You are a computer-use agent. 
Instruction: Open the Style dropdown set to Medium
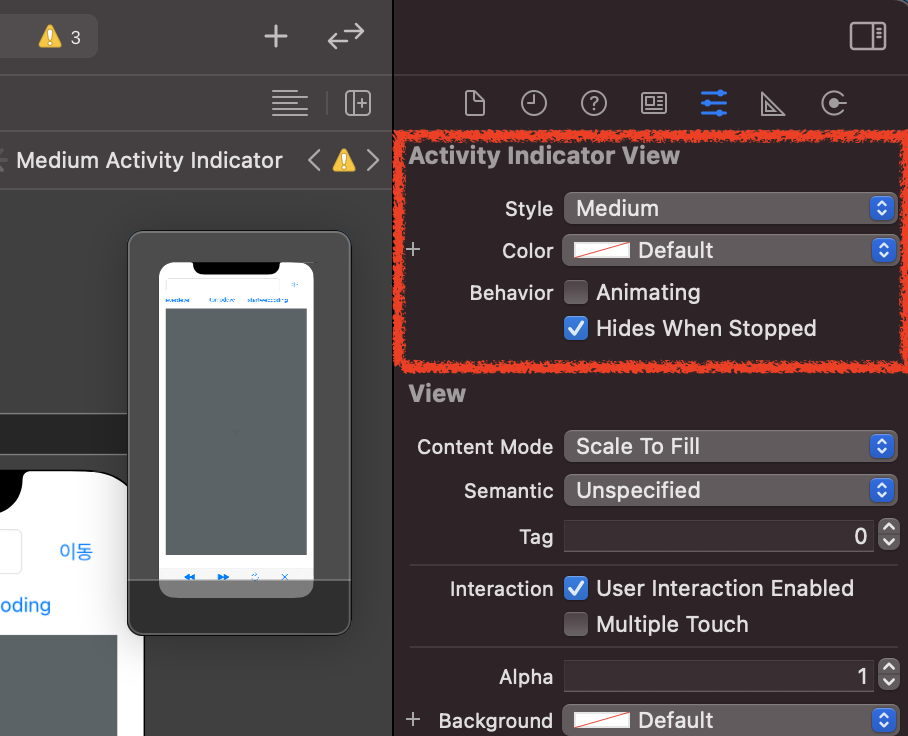pos(730,208)
